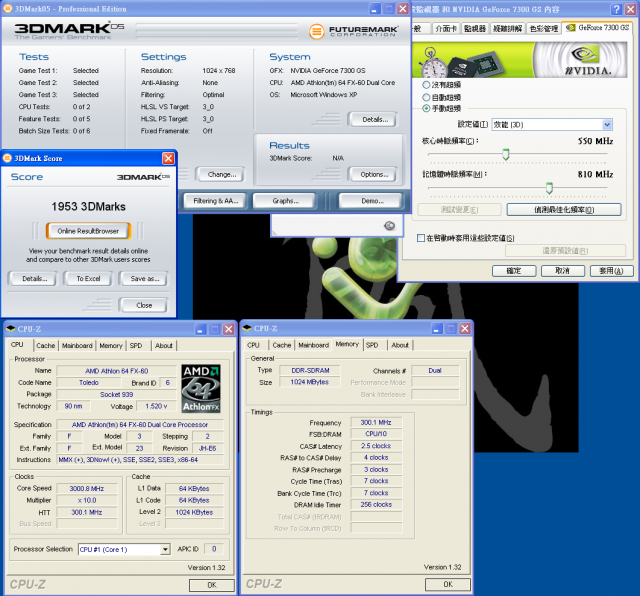Click the AMD Athlon 64 FX logo
Screen dimensions: 640x596
click(201, 388)
